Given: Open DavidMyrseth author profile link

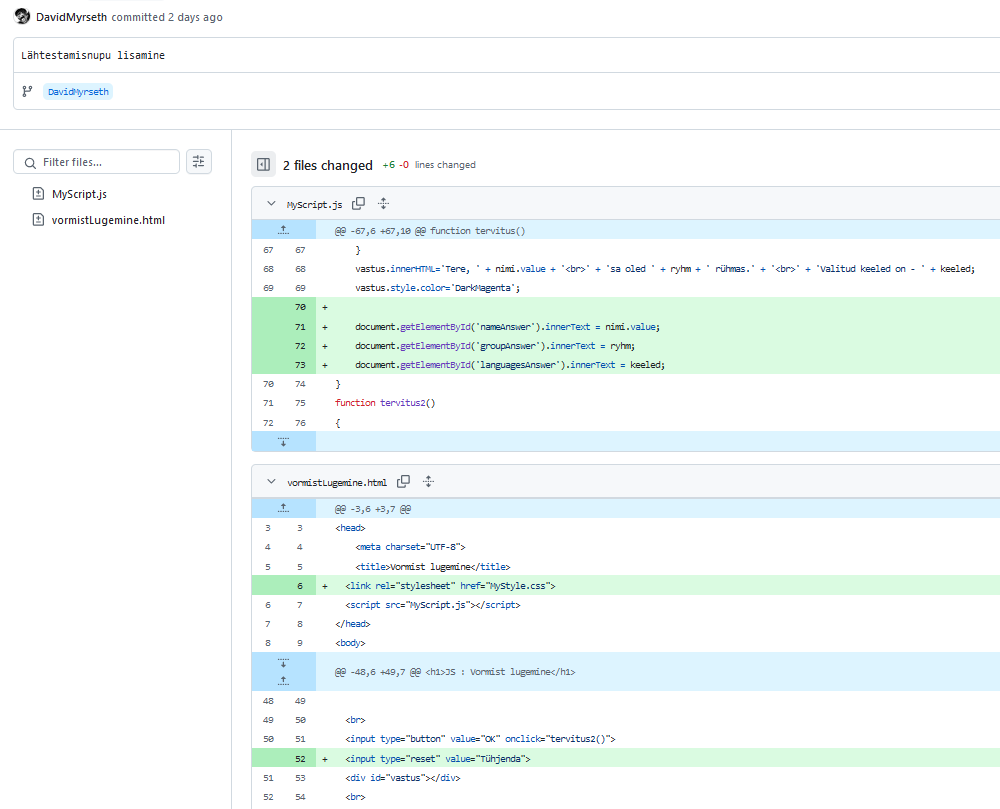Looking at the screenshot, I should click(x=71, y=17).
